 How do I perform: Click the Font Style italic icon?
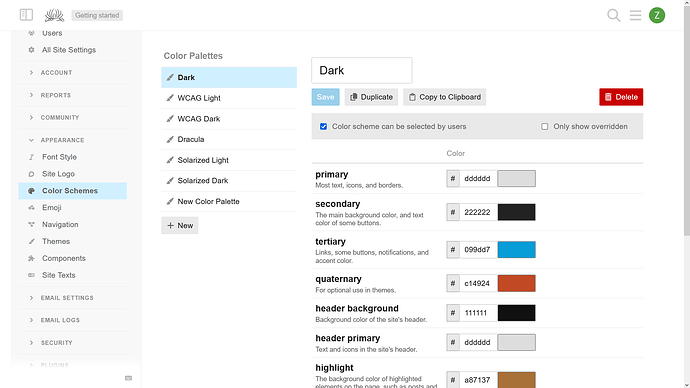click(31, 157)
